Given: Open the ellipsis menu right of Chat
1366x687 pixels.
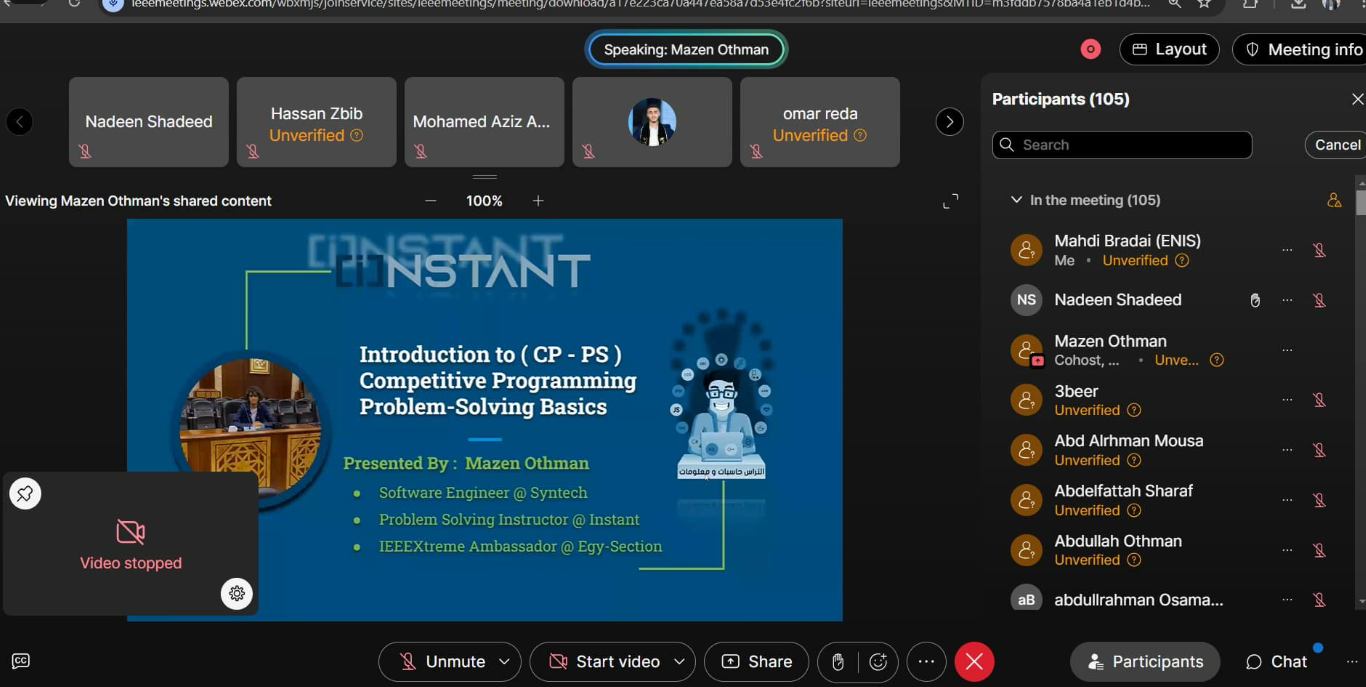Looking at the screenshot, I should tap(1352, 662).
